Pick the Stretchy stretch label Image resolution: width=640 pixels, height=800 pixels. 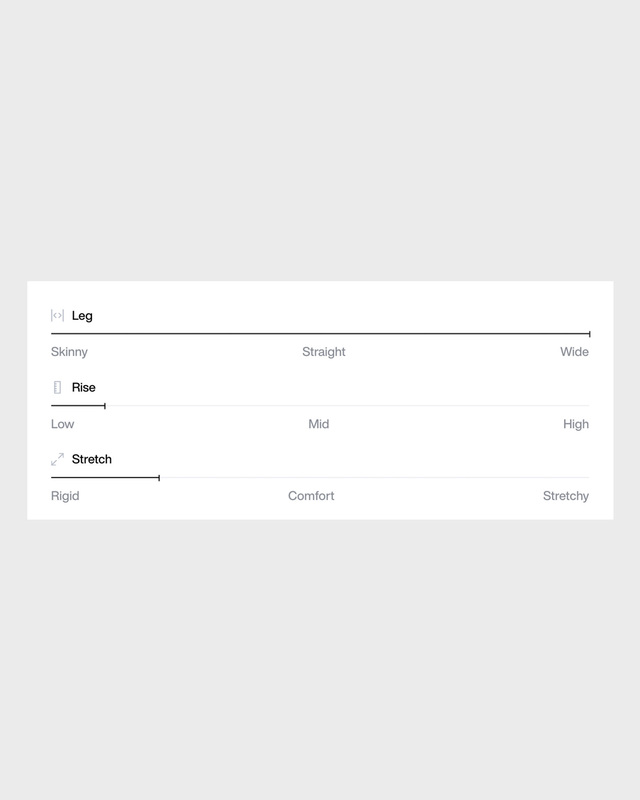pos(566,496)
